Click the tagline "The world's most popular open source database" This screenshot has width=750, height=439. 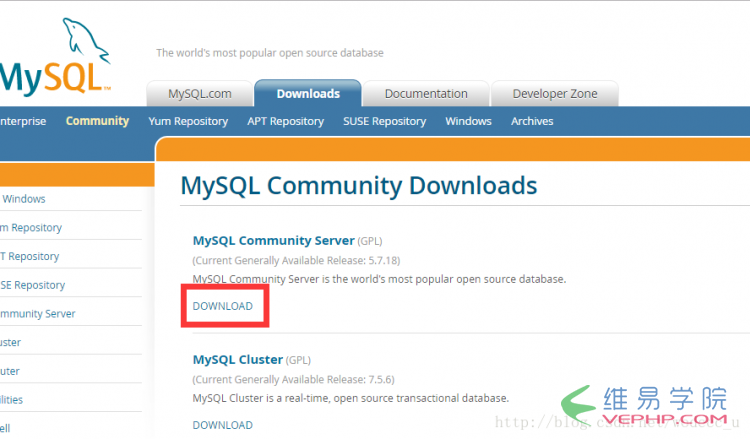coord(270,53)
